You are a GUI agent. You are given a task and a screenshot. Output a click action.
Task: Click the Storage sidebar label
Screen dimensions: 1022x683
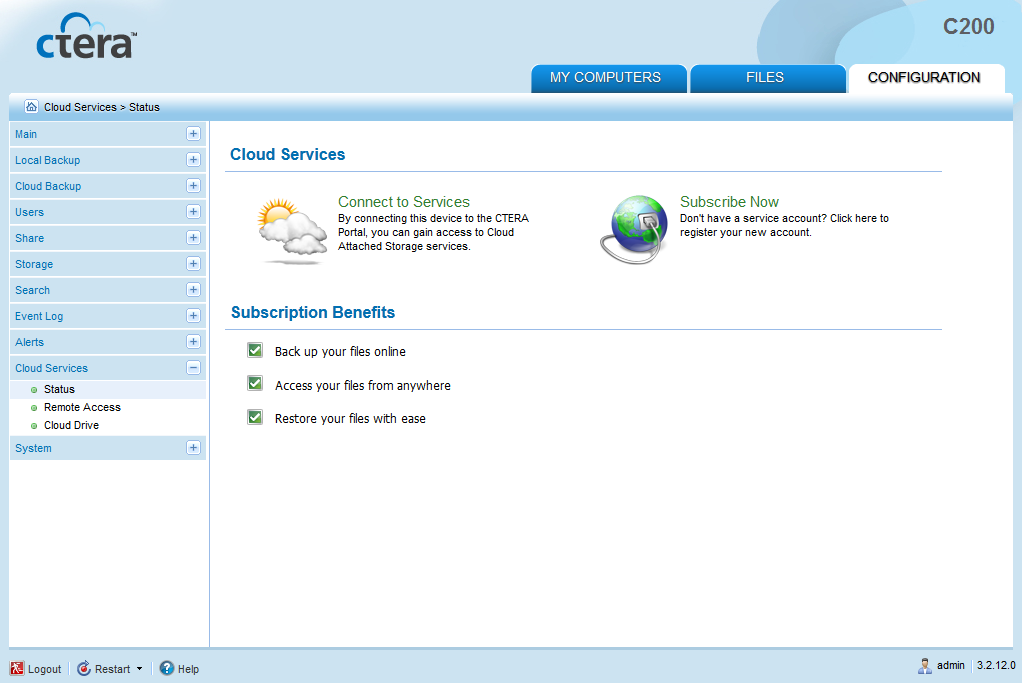click(34, 265)
